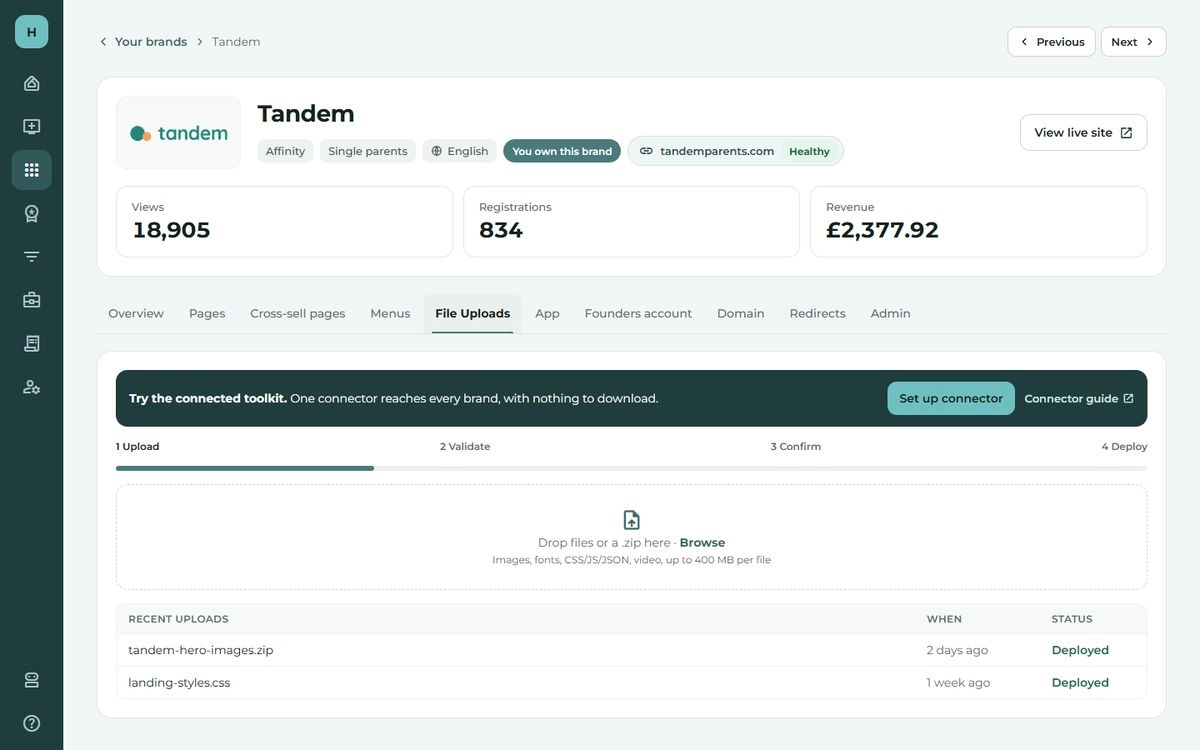Click the upload progress bar
Screen dimensions: 1200x750
point(631,468)
